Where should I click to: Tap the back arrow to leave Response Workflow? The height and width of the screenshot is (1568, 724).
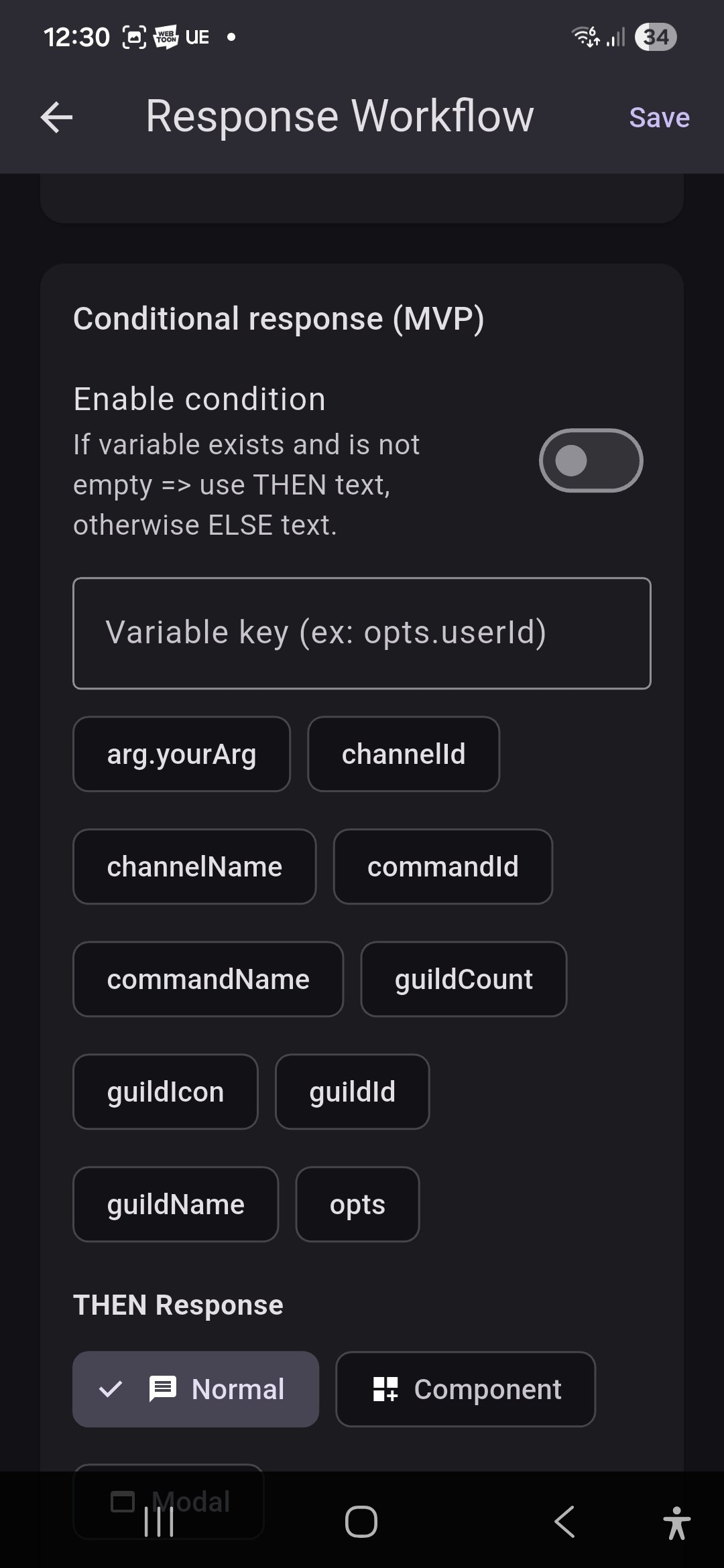pyautogui.click(x=56, y=117)
